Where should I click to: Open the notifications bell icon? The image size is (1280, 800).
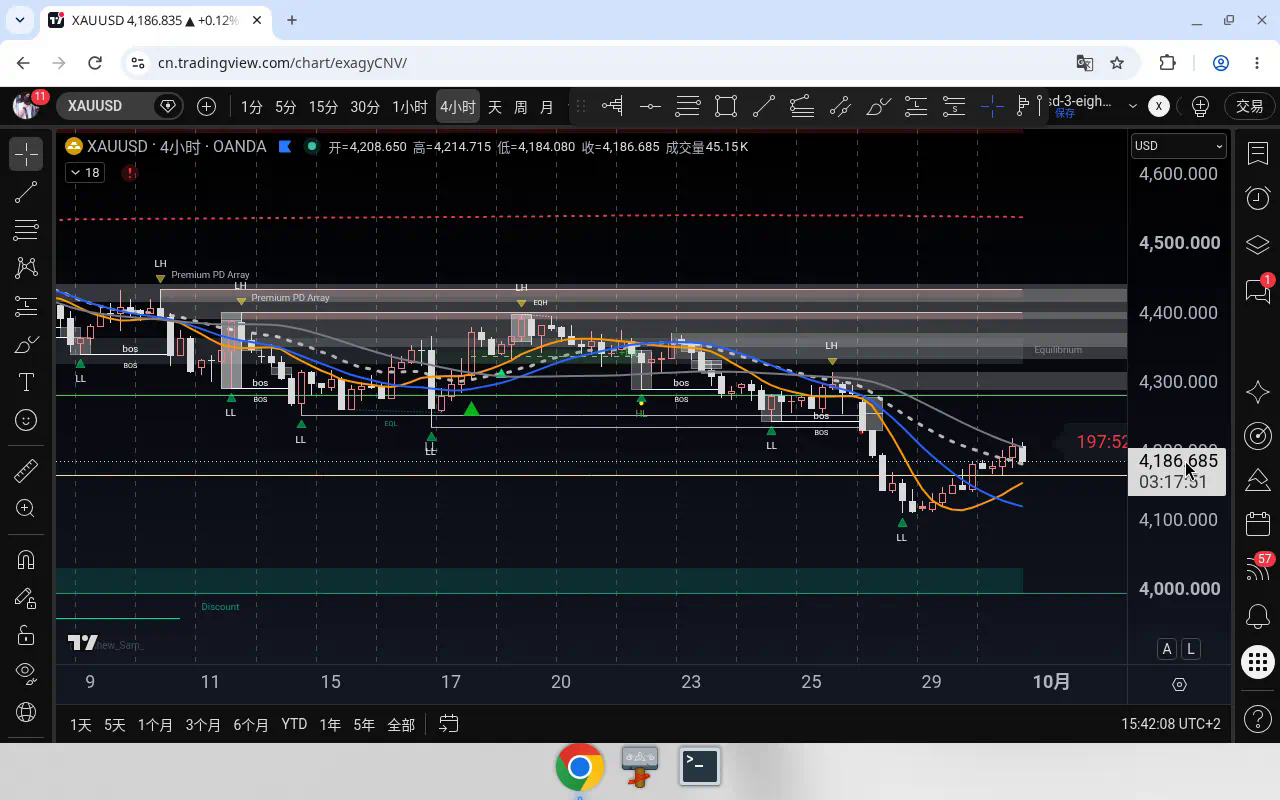[1258, 616]
